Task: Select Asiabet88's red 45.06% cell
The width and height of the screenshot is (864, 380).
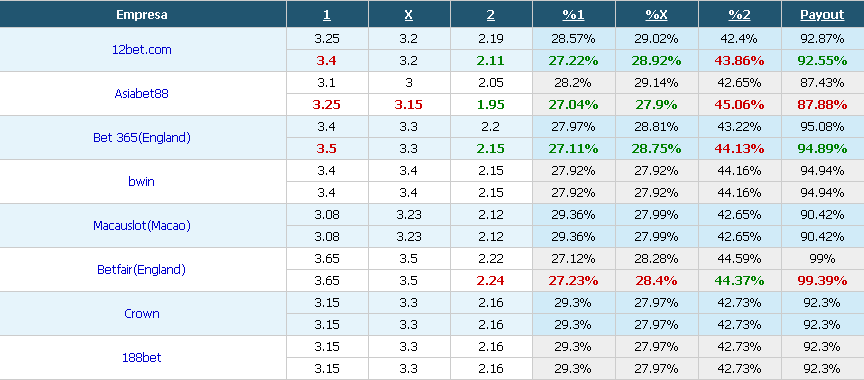Action: point(739,104)
